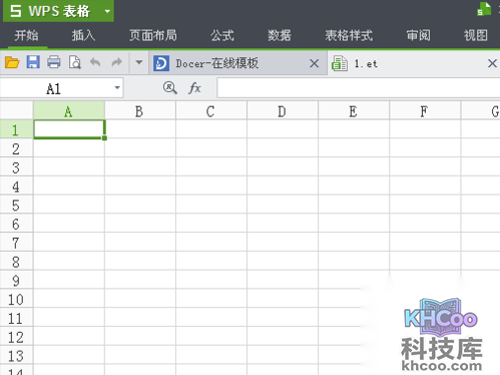The height and width of the screenshot is (375, 500).
Task: Open the 审阅 ribbon tab
Action: (418, 35)
